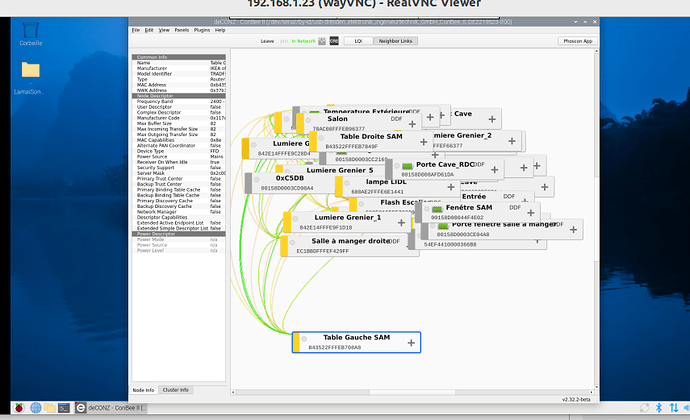Screen dimensions: 690x420
Task: Select the deCONZ ConBee II taskbar entry
Action: [x=111, y=408]
